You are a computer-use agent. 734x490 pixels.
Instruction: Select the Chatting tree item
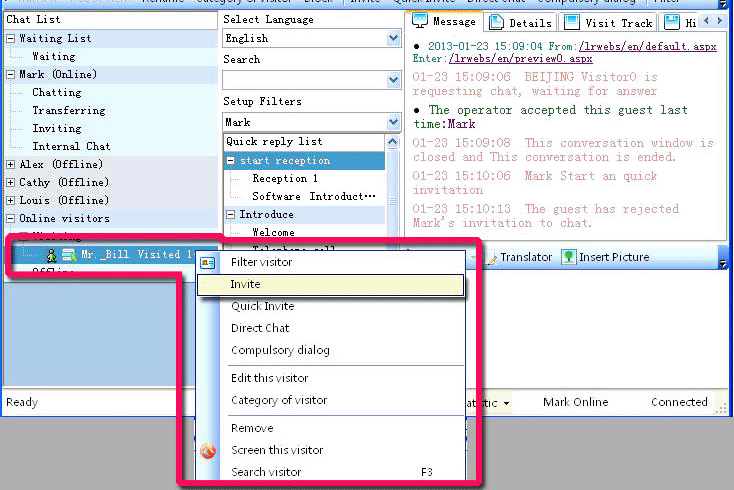pyautogui.click(x=57, y=93)
